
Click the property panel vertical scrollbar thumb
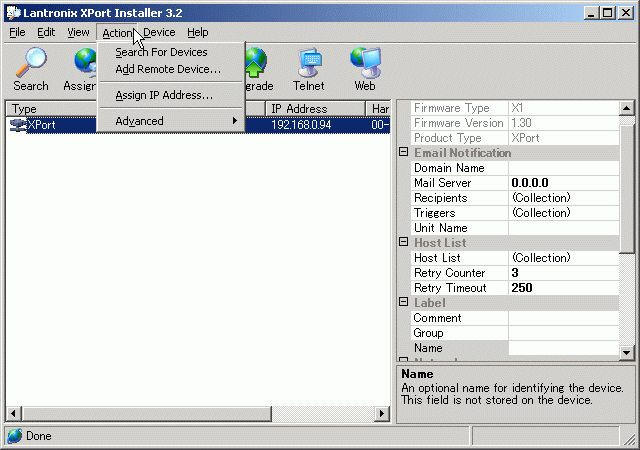click(x=626, y=189)
